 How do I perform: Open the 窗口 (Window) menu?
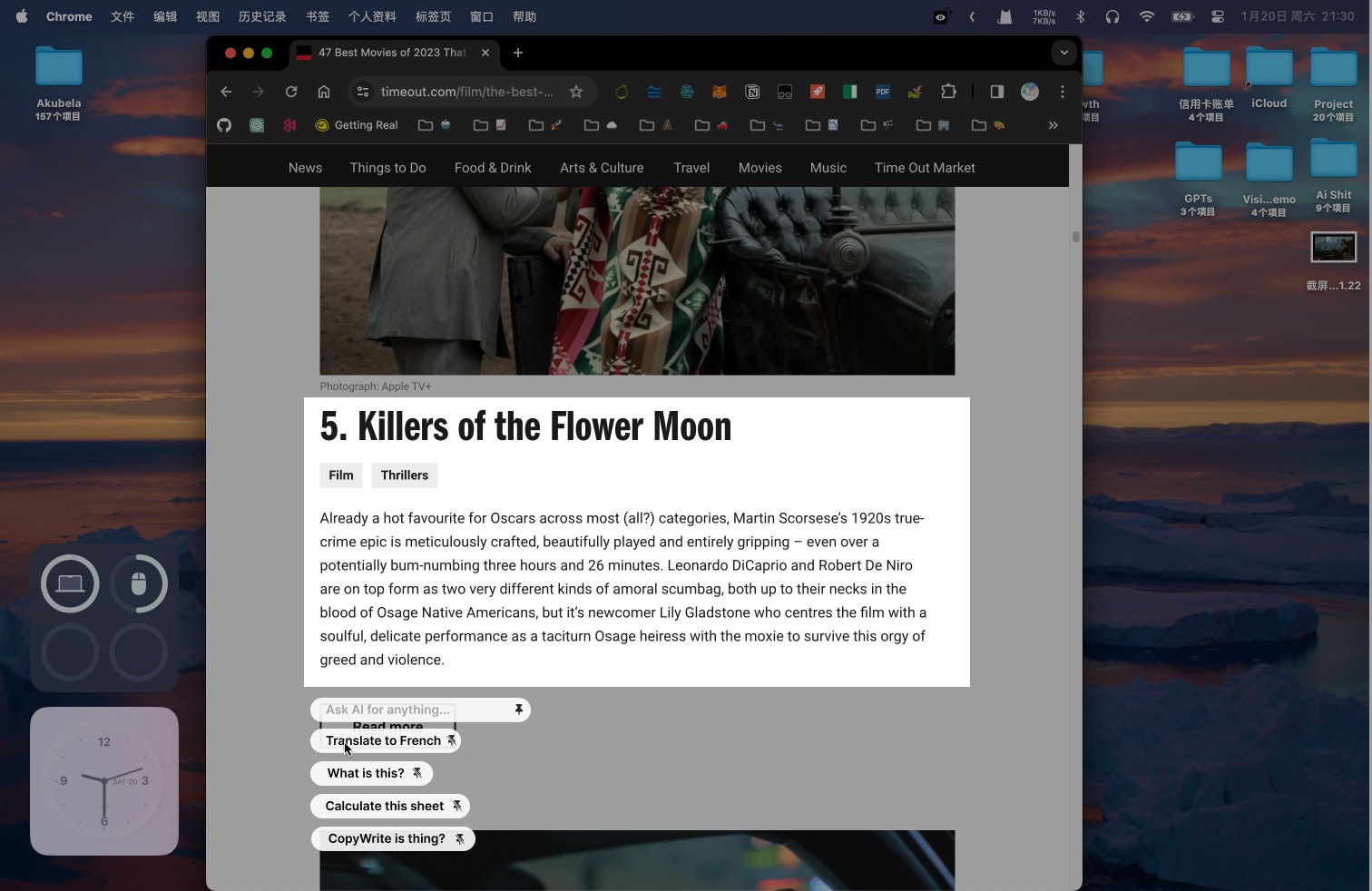pyautogui.click(x=482, y=16)
